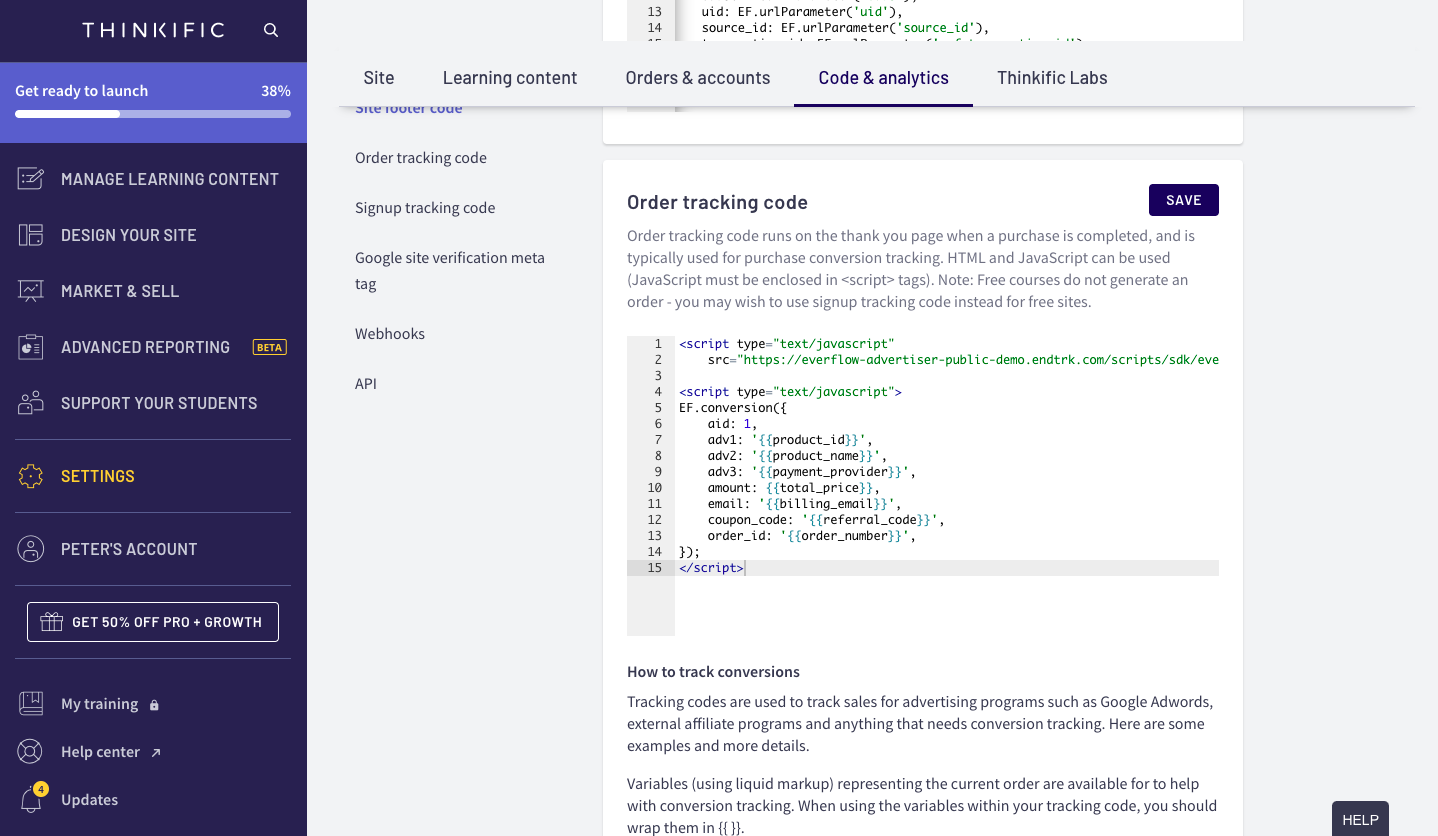The image size is (1438, 836).
Task: Click the email: {{billing_email}} code line
Action: (x=804, y=504)
